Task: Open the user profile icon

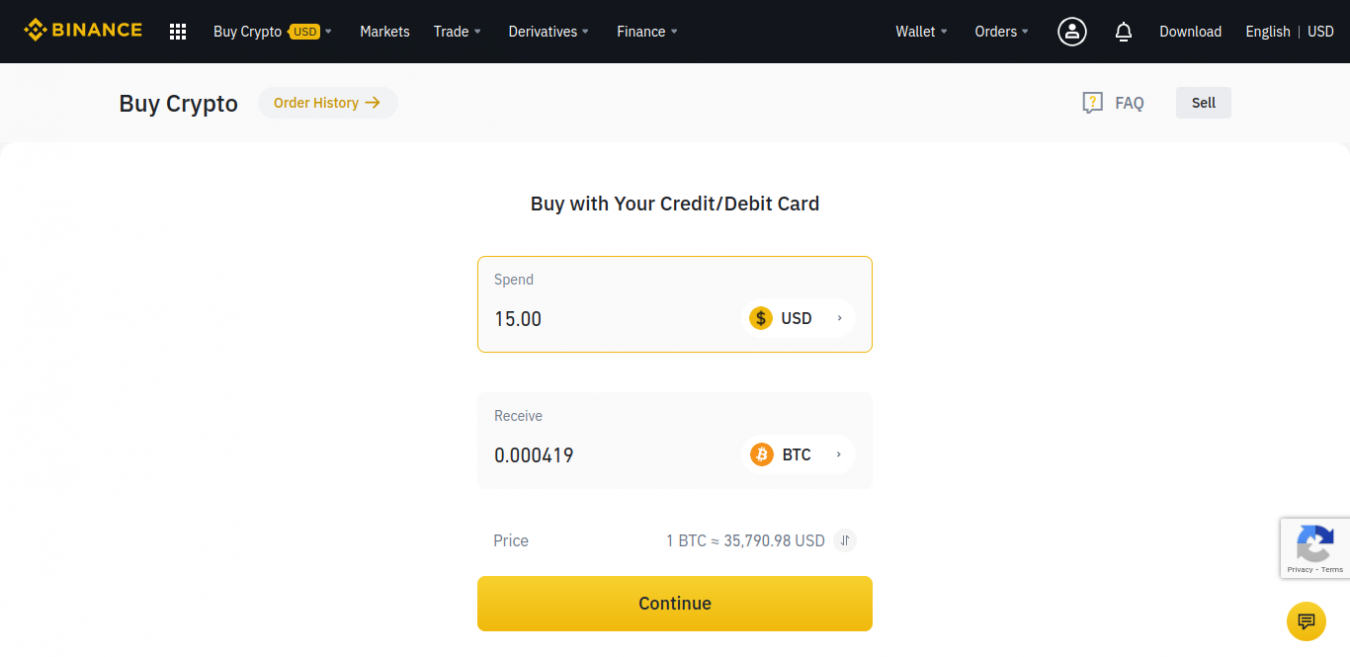Action: click(1072, 32)
